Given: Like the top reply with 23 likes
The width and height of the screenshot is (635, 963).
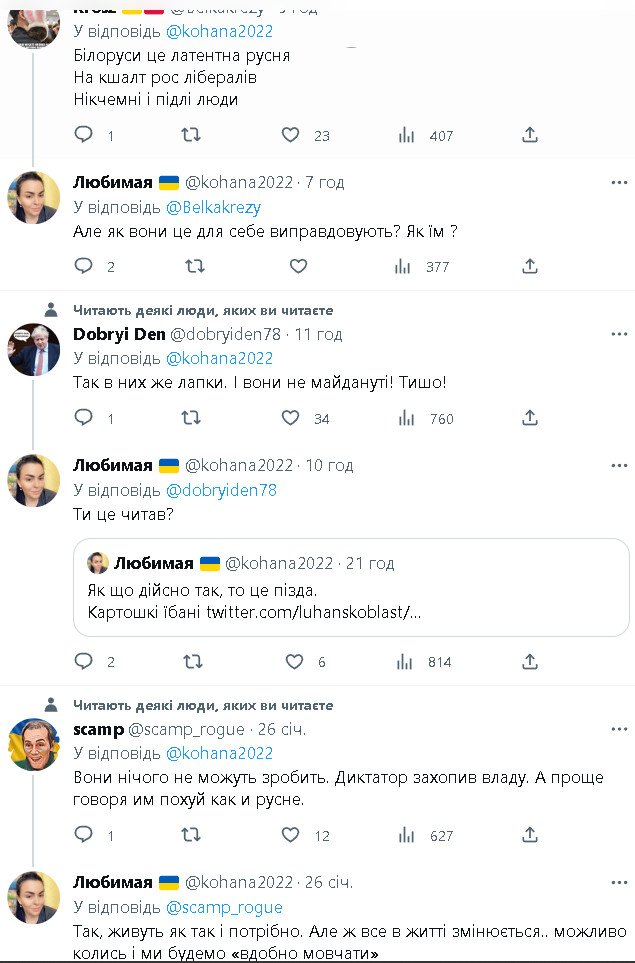Looking at the screenshot, I should [x=291, y=135].
